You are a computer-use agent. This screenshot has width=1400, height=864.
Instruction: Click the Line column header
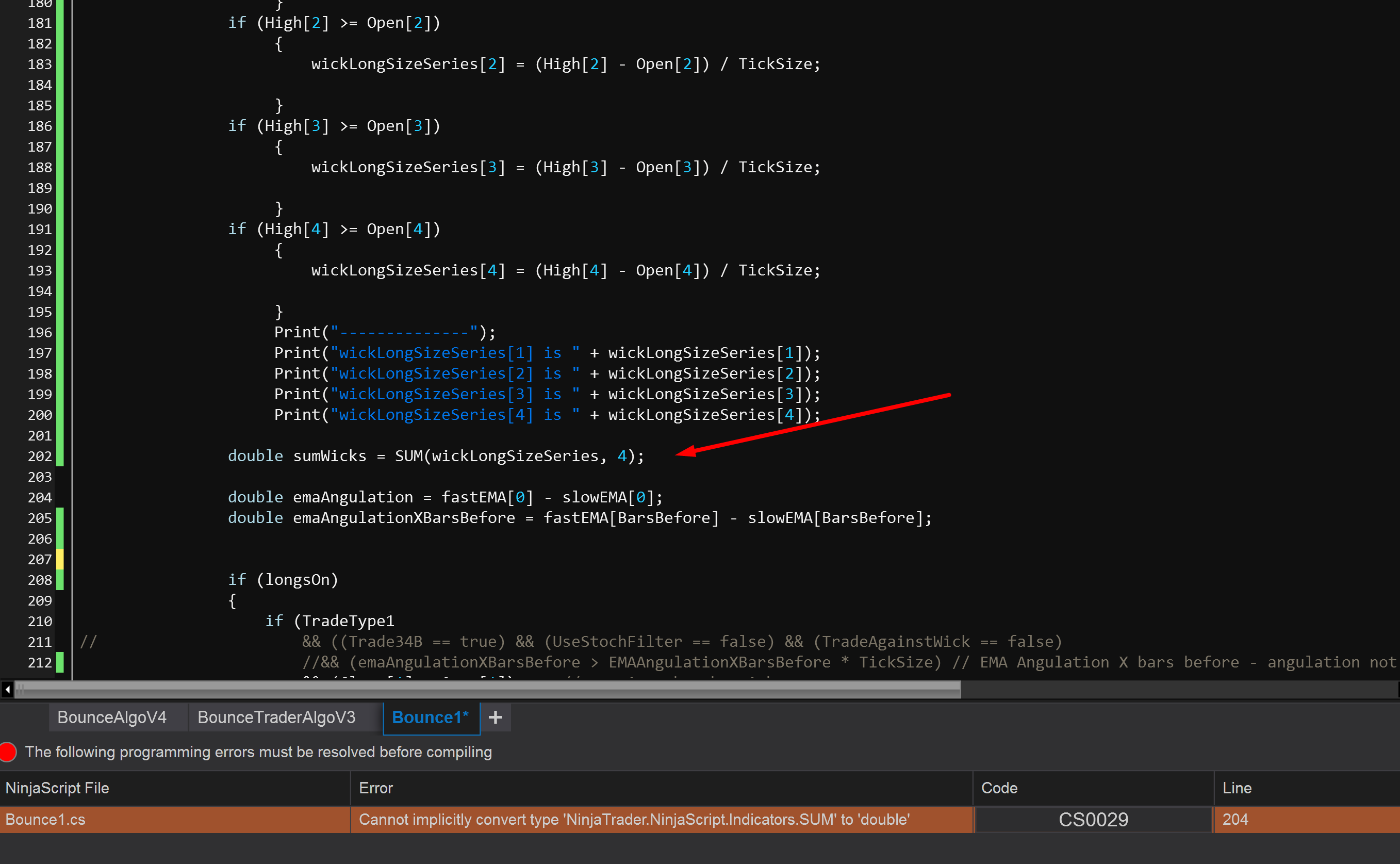[1307, 788]
